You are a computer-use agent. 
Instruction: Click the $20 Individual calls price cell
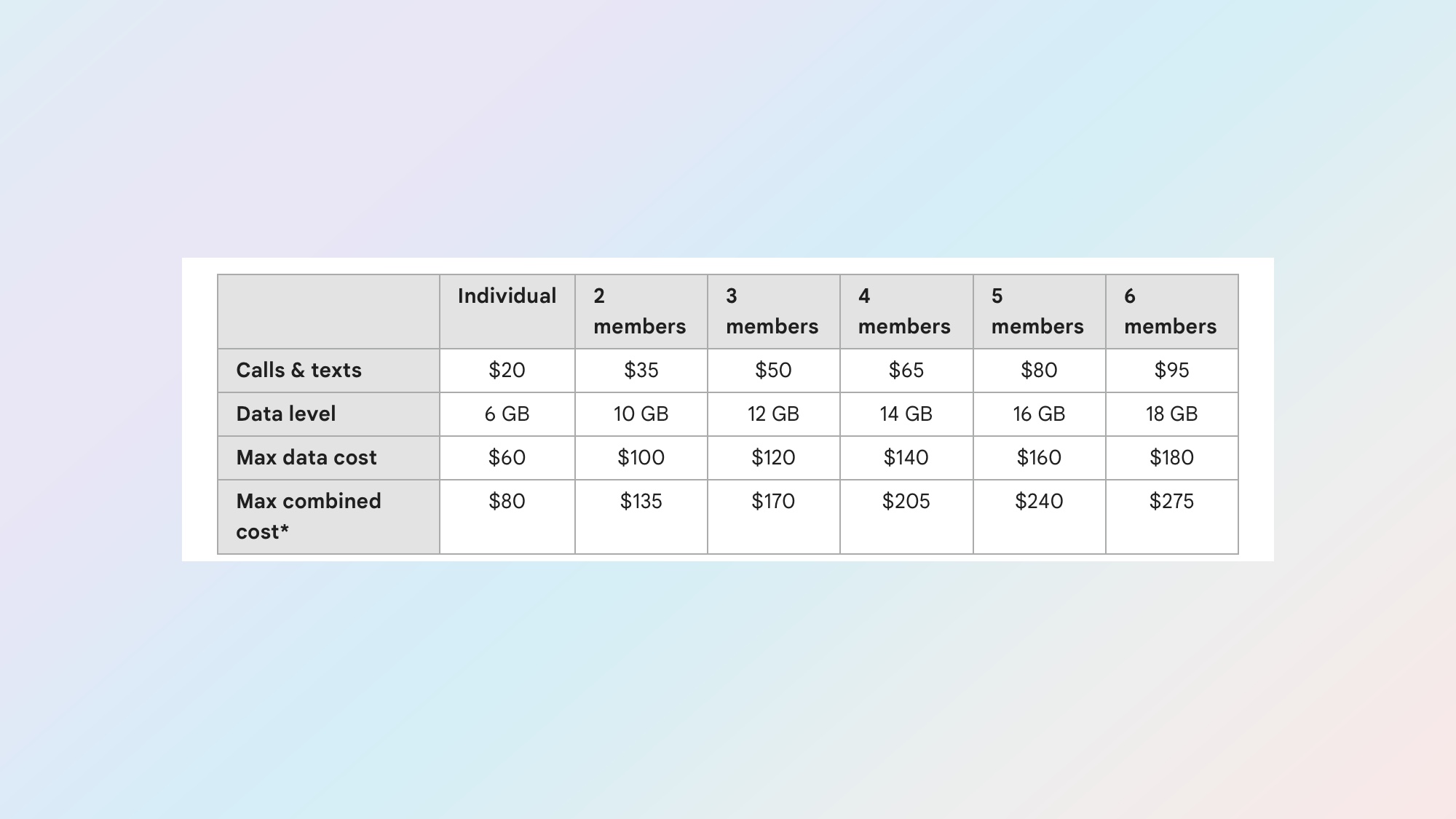point(507,371)
